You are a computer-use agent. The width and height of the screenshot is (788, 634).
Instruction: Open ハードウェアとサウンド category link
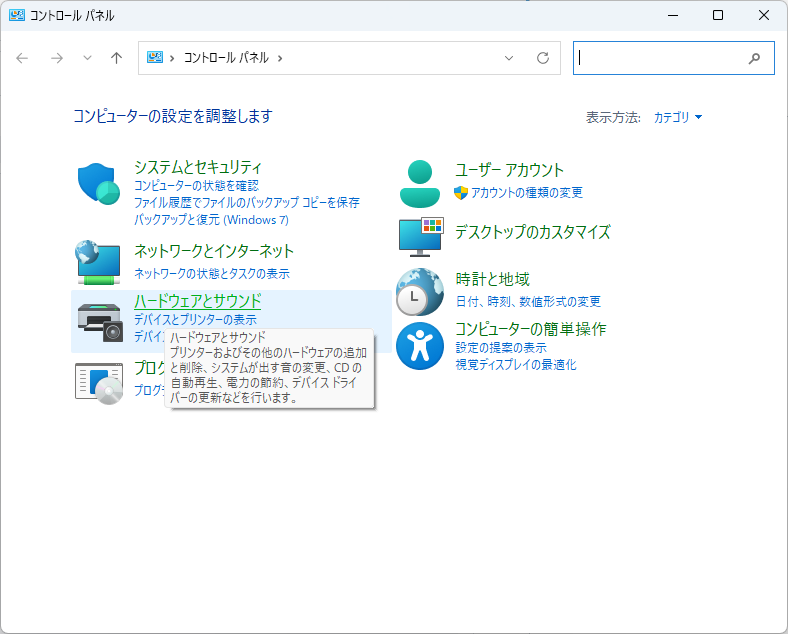[198, 301]
